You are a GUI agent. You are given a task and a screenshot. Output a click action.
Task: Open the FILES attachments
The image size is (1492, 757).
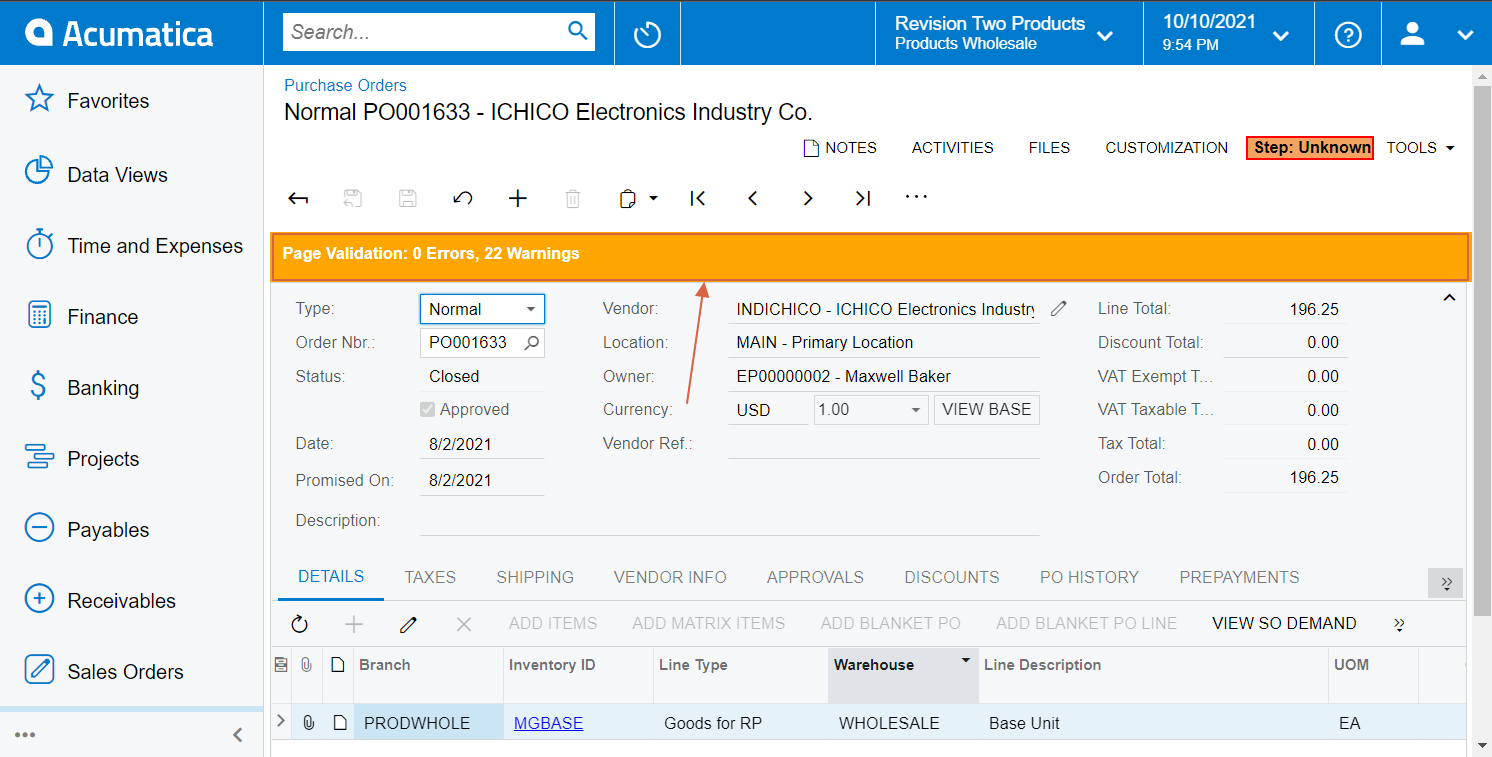point(1049,148)
